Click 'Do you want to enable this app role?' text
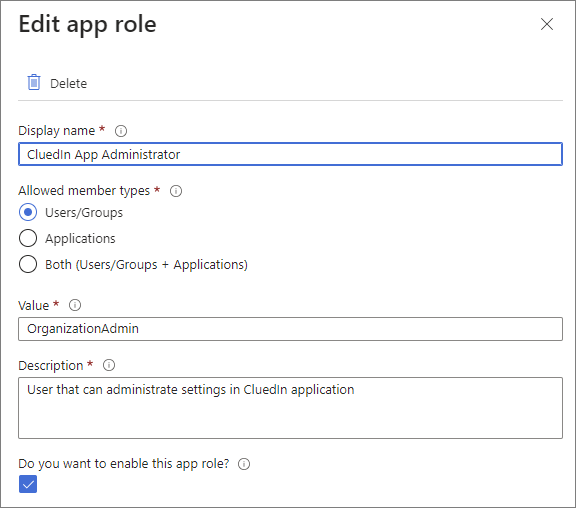 point(124,464)
